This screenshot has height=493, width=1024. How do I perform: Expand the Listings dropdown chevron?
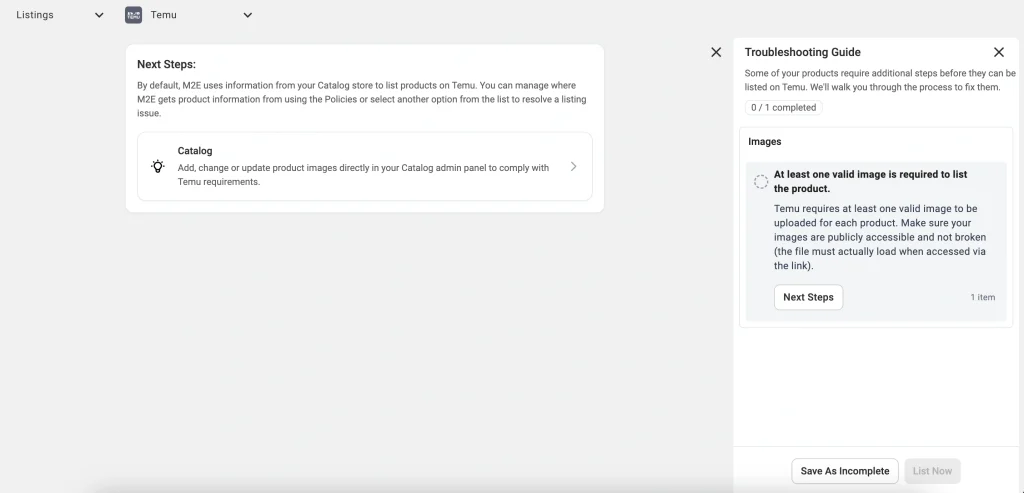coord(98,15)
